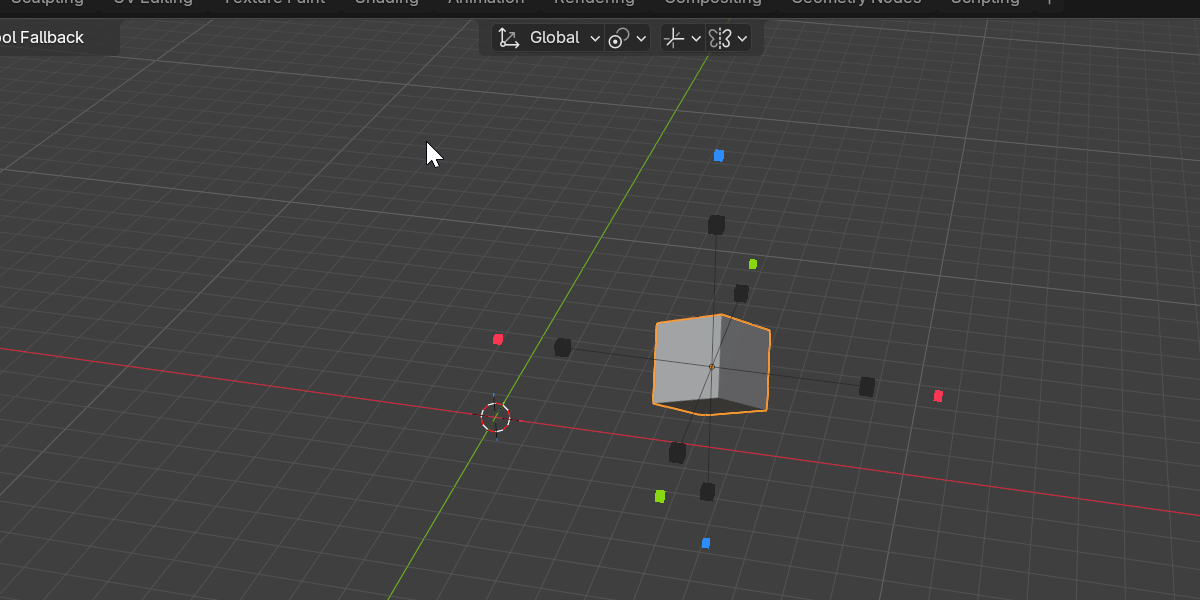Click the black gizmo handle left of the cube
1200x600 pixels.
click(x=563, y=347)
